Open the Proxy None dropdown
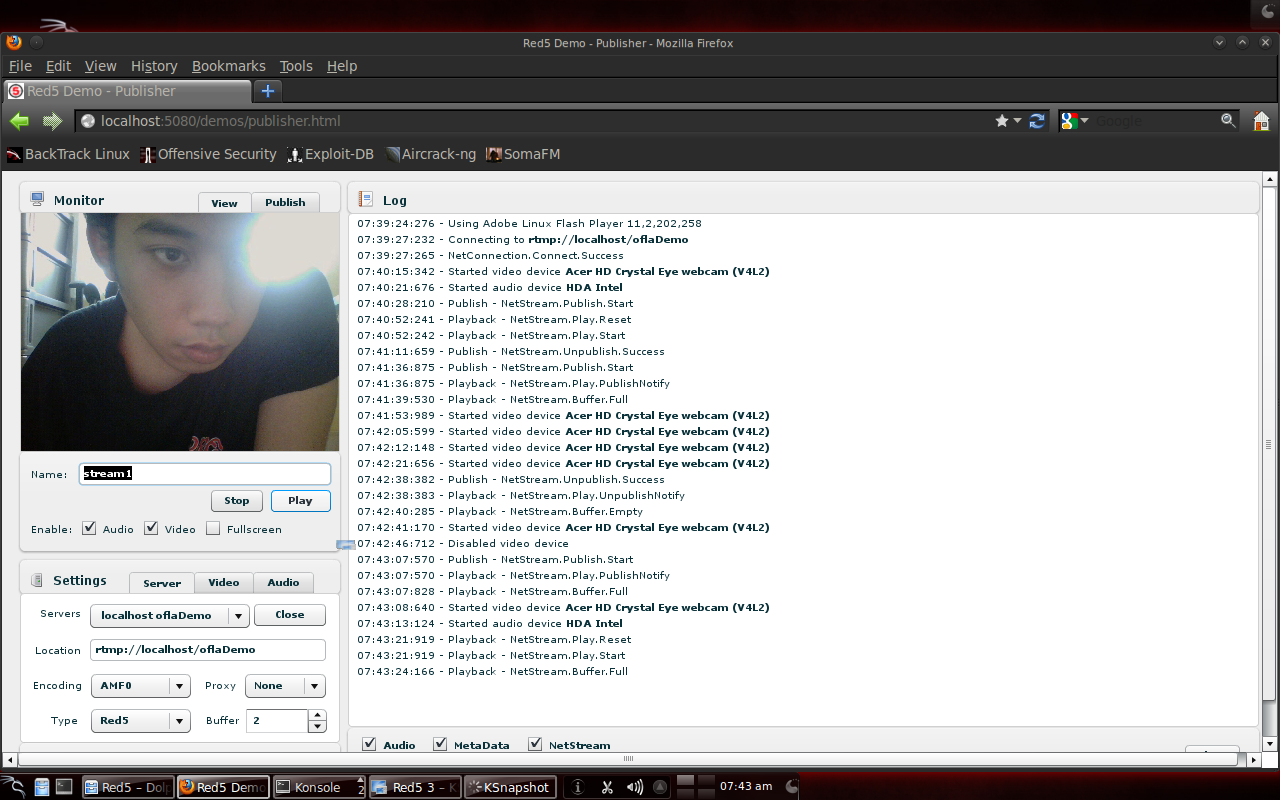1280x800 pixels. click(x=285, y=686)
